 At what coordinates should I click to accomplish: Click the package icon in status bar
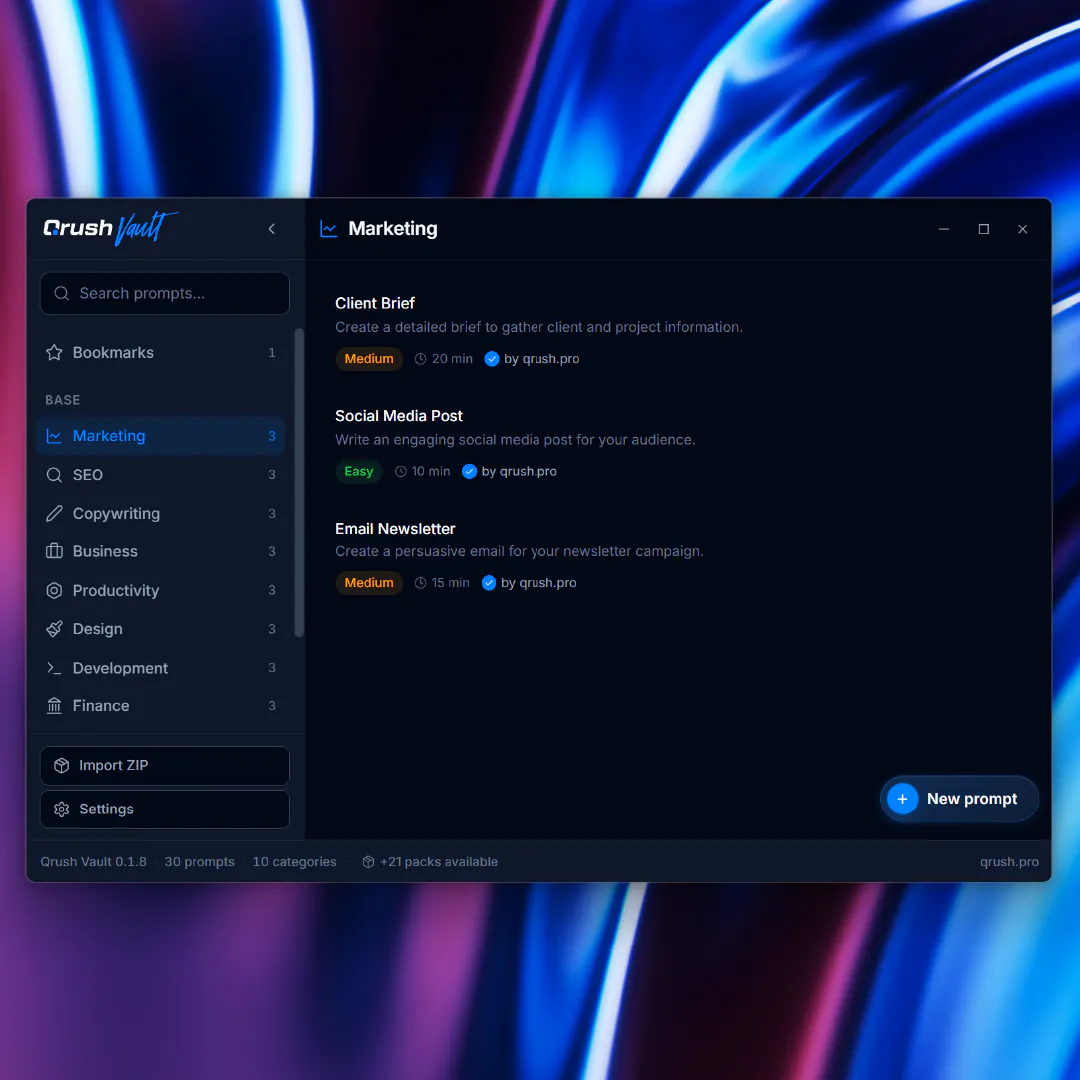coord(368,862)
